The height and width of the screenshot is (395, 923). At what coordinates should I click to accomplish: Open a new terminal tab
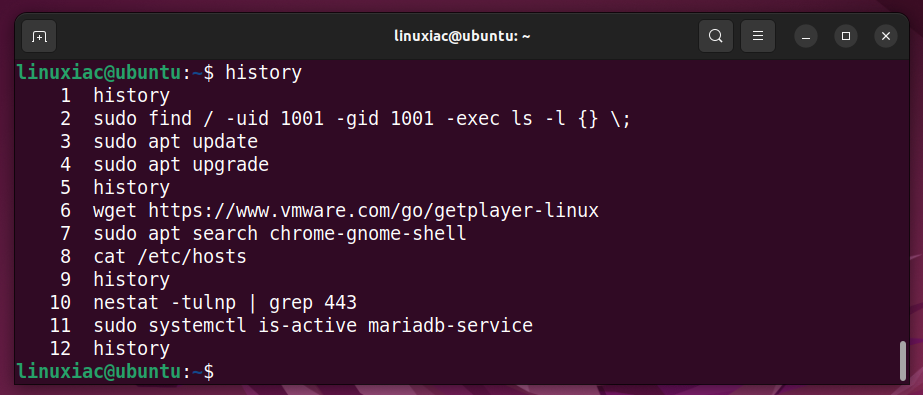pyautogui.click(x=39, y=36)
